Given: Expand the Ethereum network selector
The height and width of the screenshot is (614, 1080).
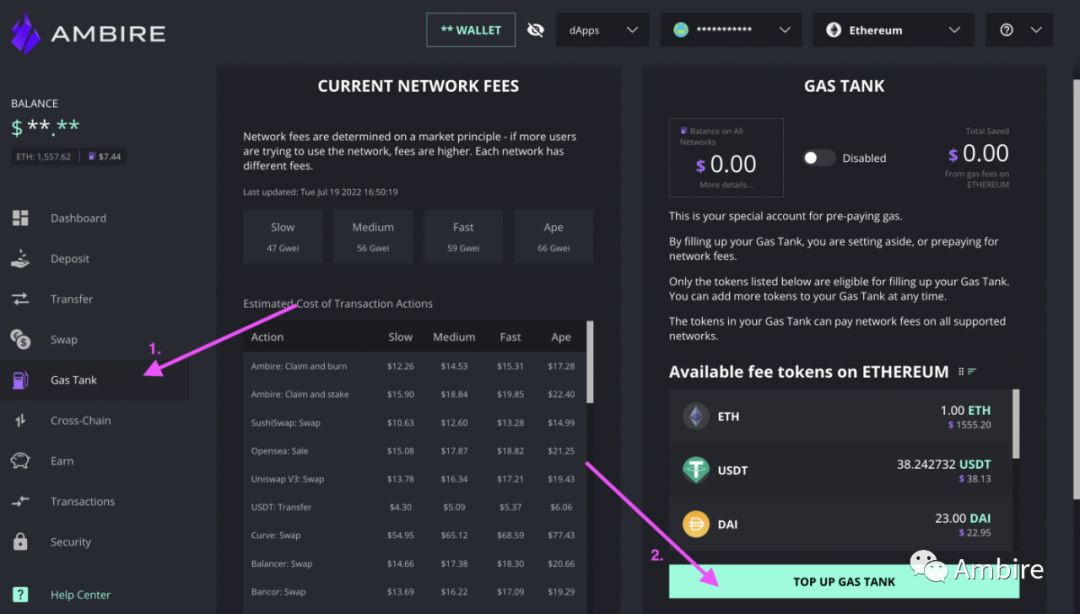Looking at the screenshot, I should click(893, 30).
